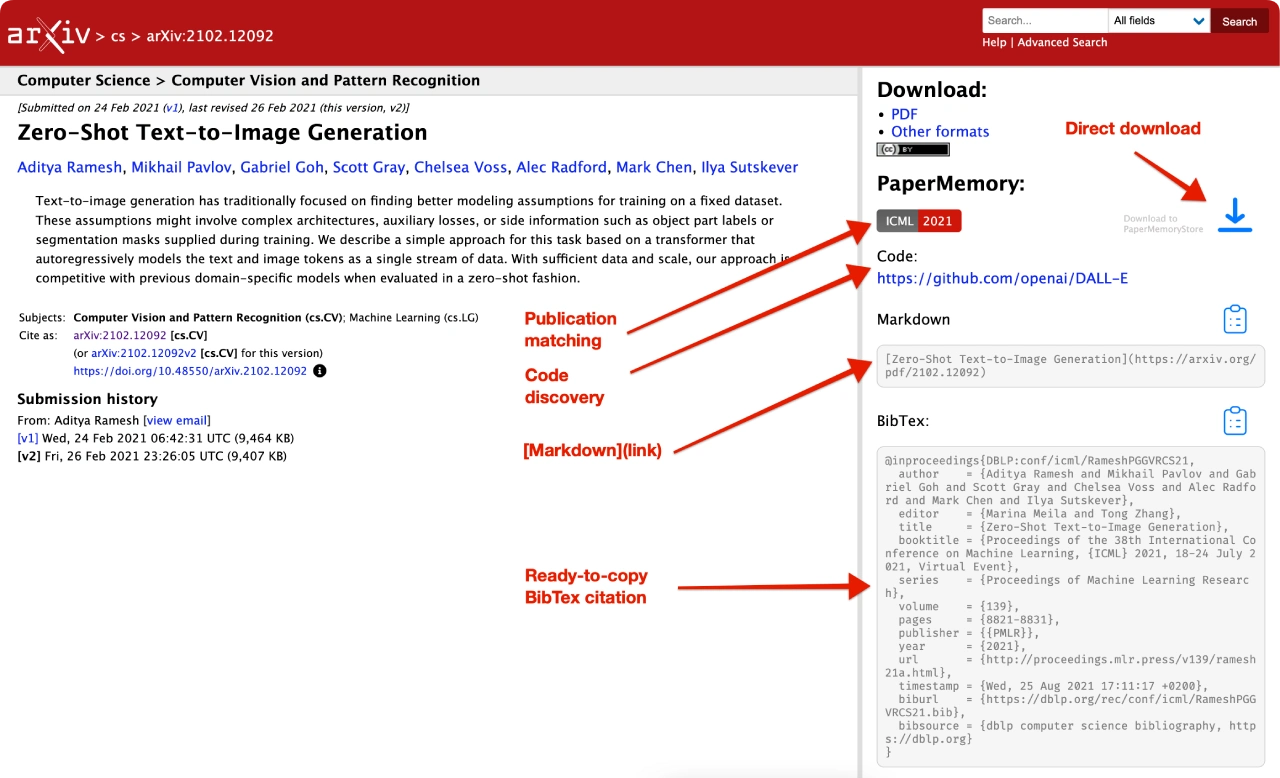1280x778 pixels.
Task: Click the arXiv logo in header
Action: tap(48, 35)
